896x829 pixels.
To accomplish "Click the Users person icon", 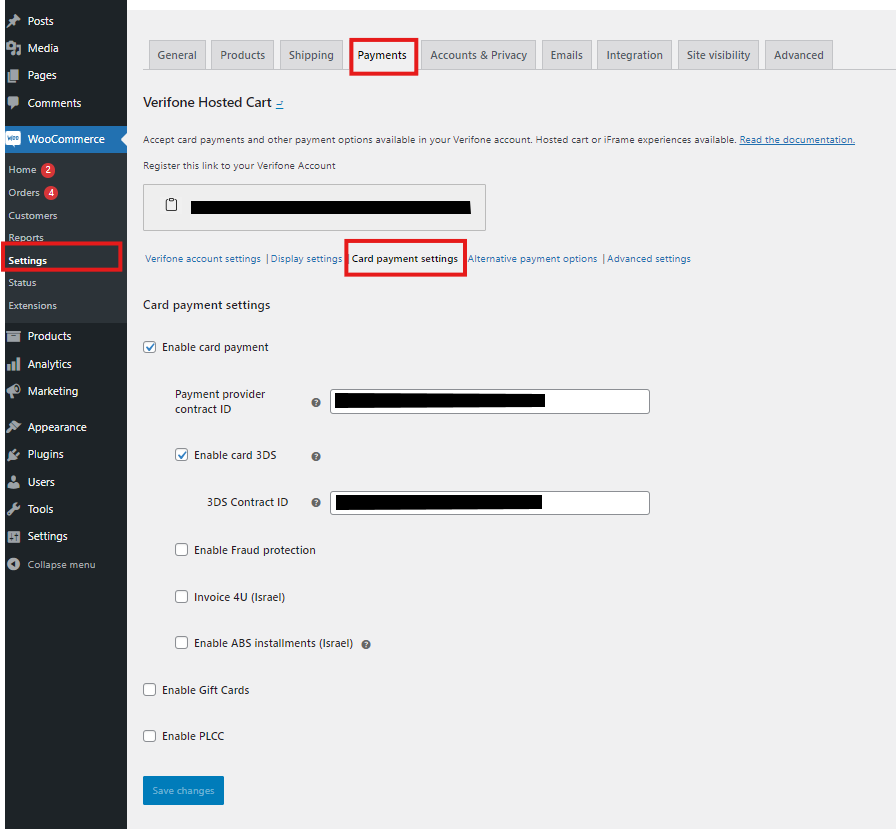I will point(14,482).
